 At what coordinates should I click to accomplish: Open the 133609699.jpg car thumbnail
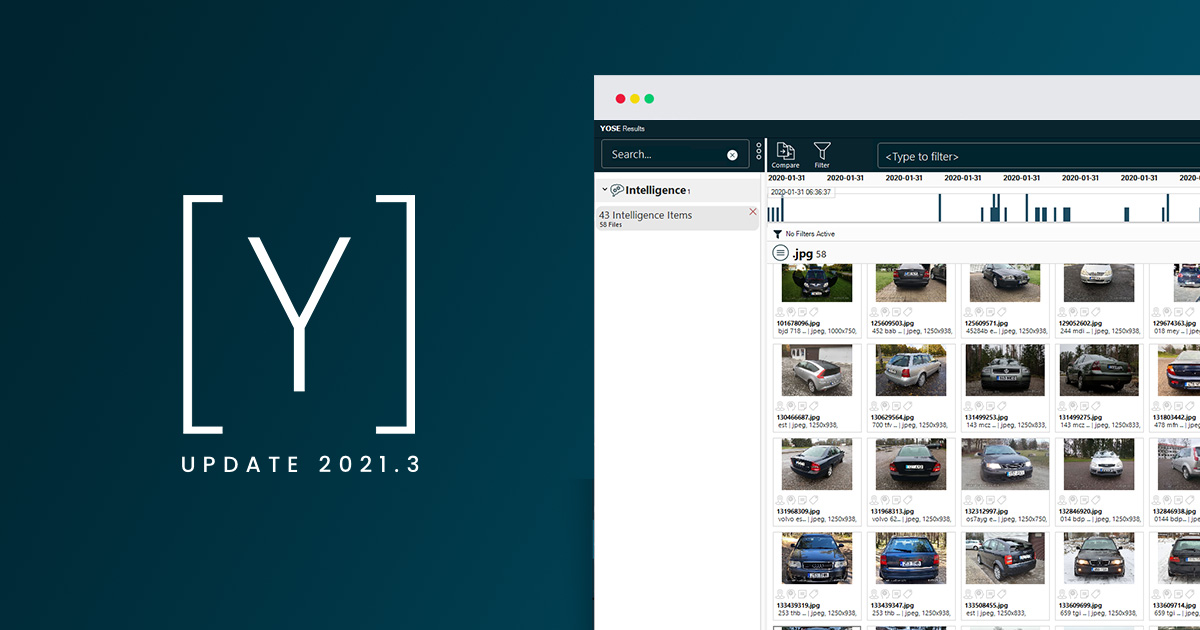coord(1099,558)
